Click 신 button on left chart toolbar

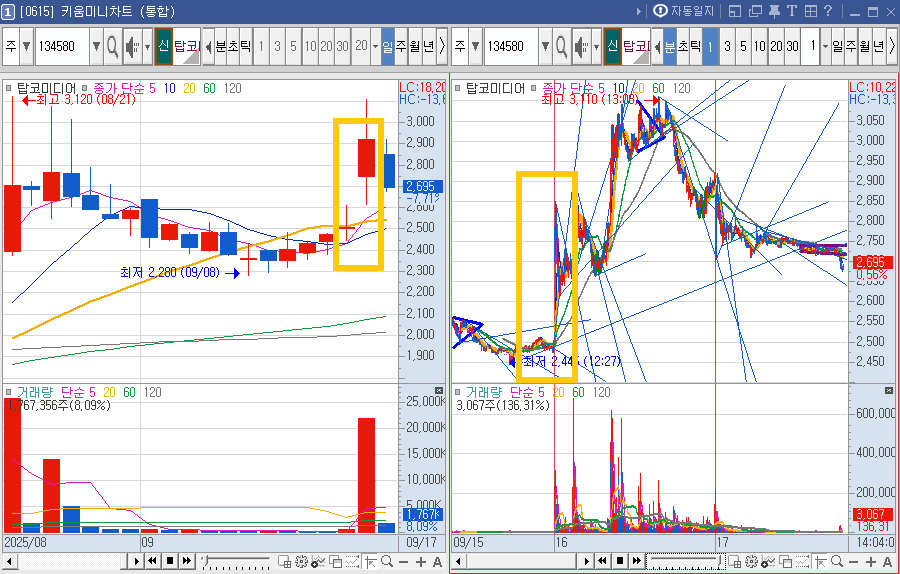click(164, 46)
